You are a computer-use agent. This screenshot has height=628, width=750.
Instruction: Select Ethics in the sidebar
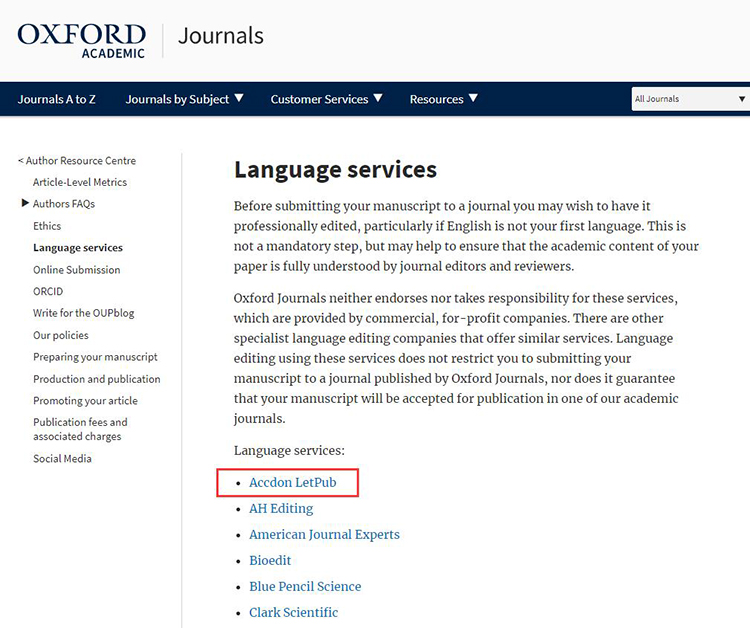click(47, 226)
